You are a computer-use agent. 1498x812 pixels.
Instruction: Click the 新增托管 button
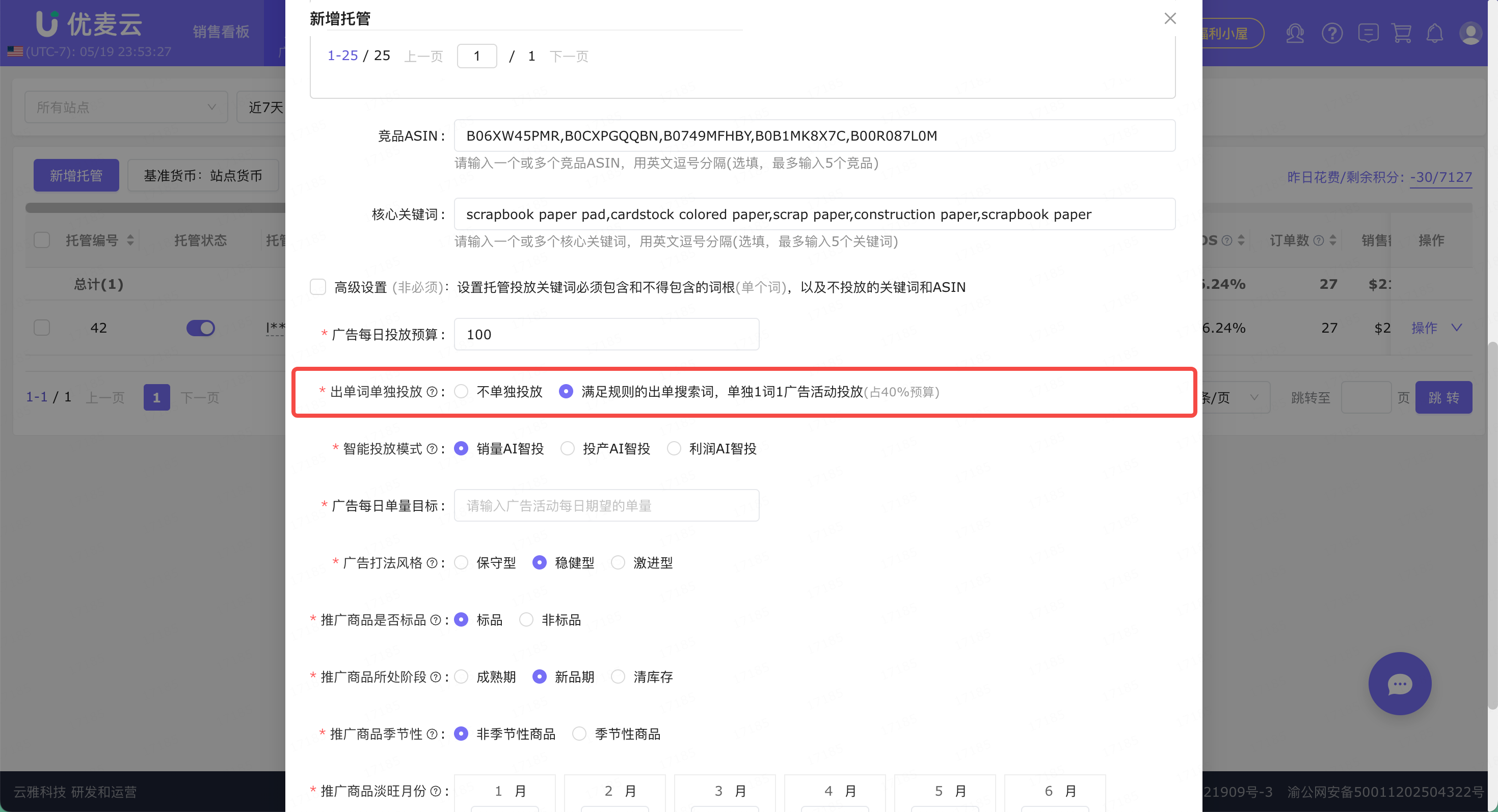pyautogui.click(x=76, y=176)
